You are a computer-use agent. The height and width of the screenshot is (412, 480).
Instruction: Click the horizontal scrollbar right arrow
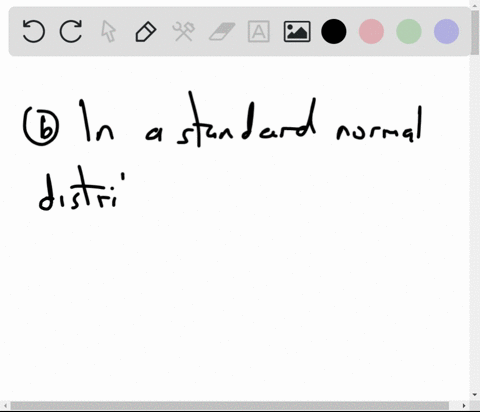(464, 406)
